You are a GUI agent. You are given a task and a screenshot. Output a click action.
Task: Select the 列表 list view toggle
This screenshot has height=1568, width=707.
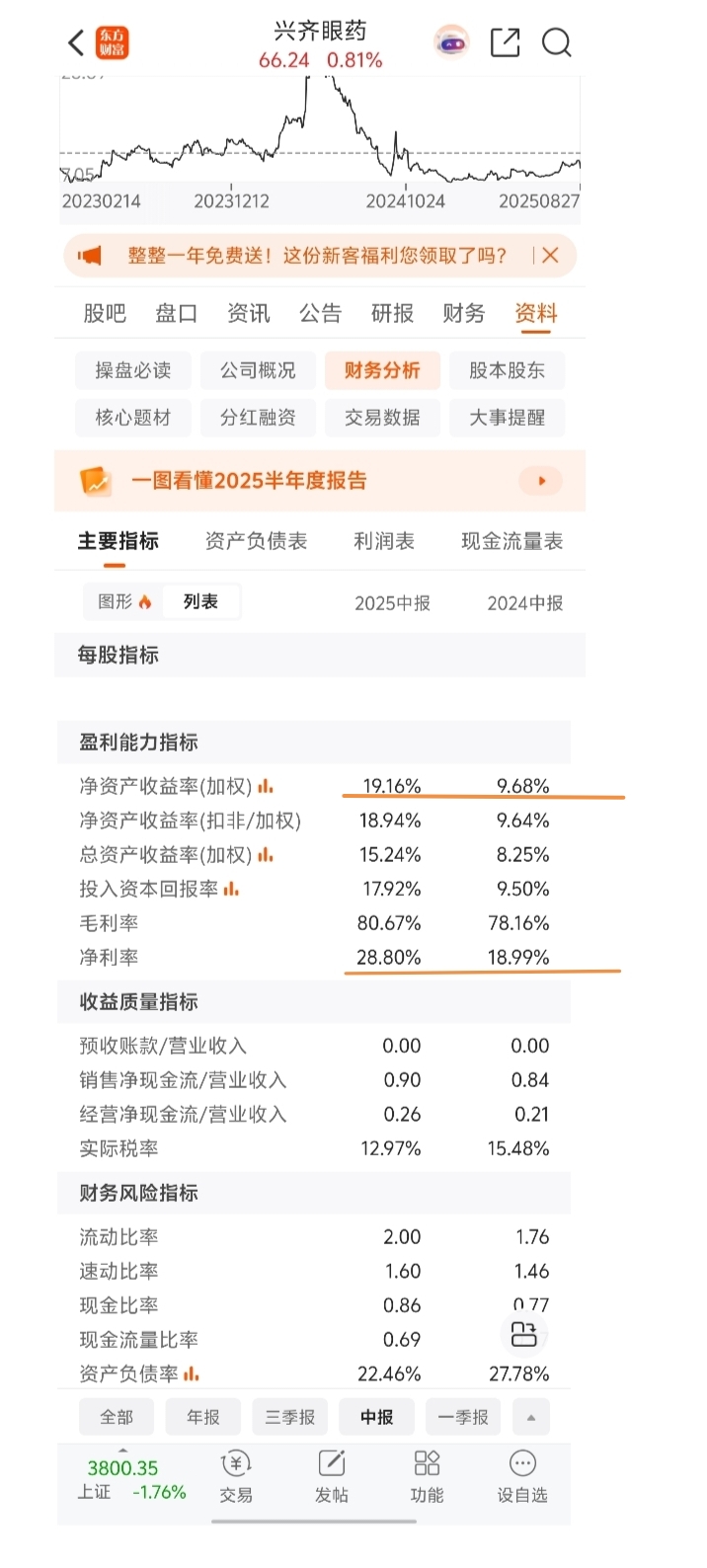pos(200,601)
